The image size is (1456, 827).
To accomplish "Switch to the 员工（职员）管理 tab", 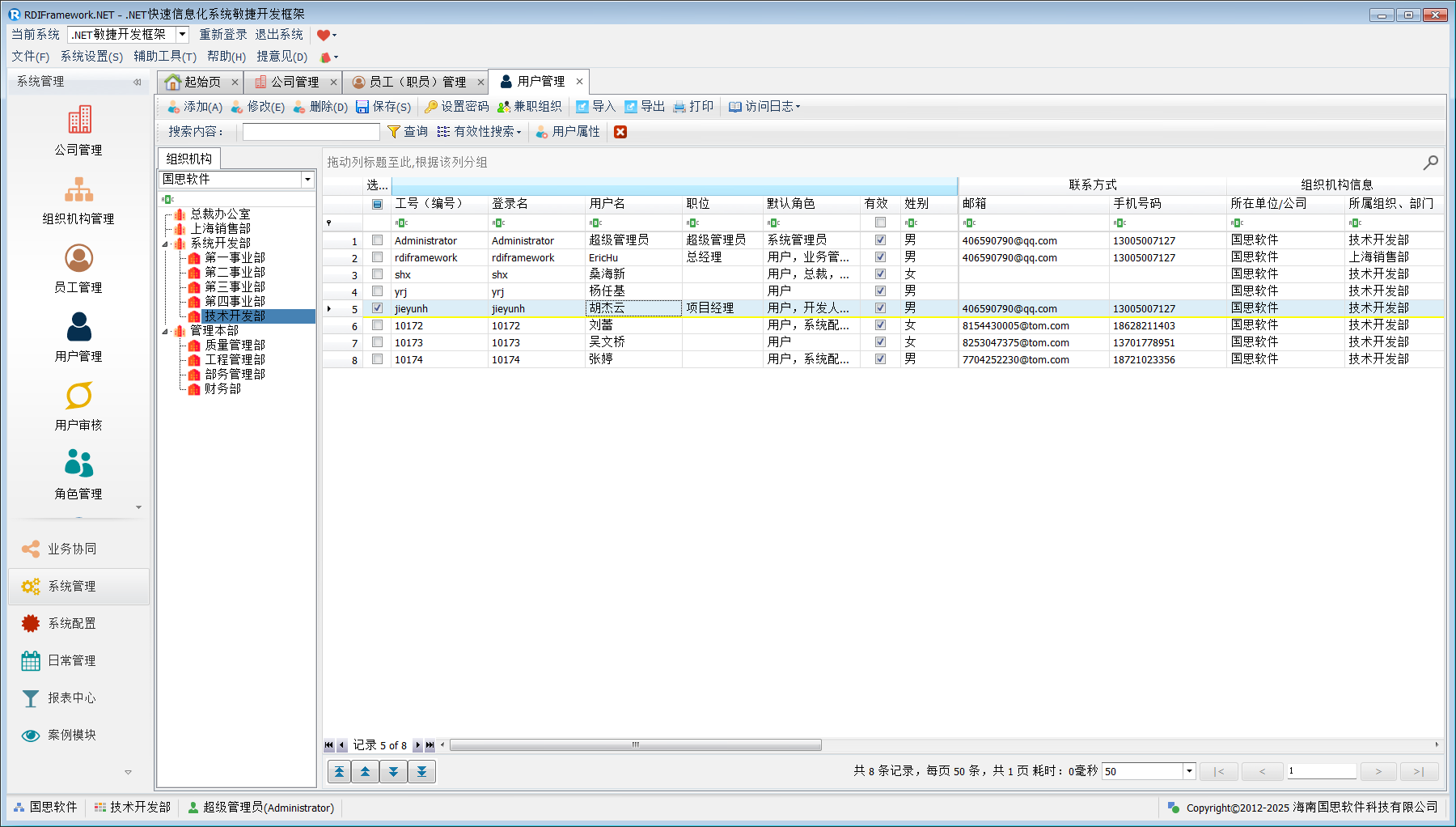I will [417, 82].
